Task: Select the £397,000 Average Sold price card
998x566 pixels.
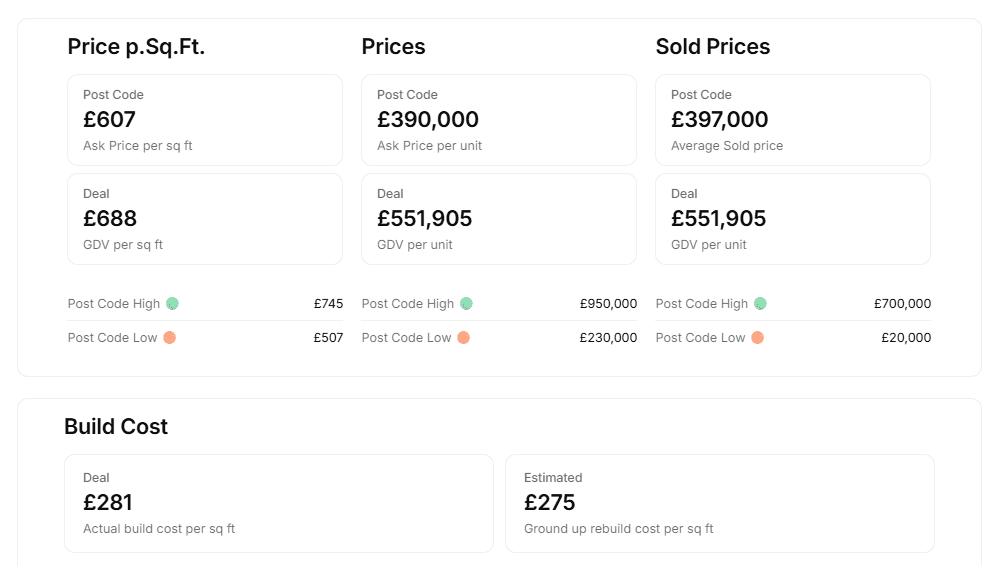Action: (x=793, y=120)
